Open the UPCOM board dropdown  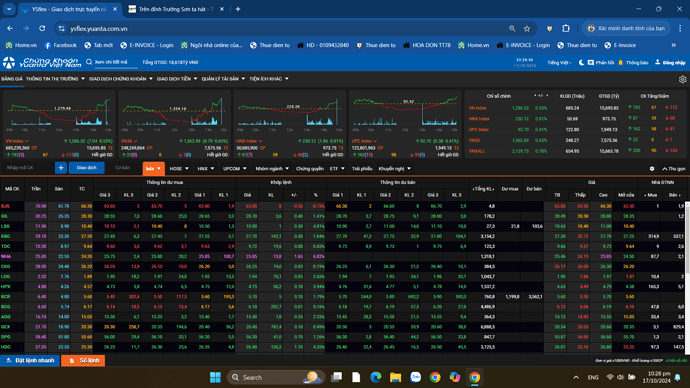click(235, 168)
